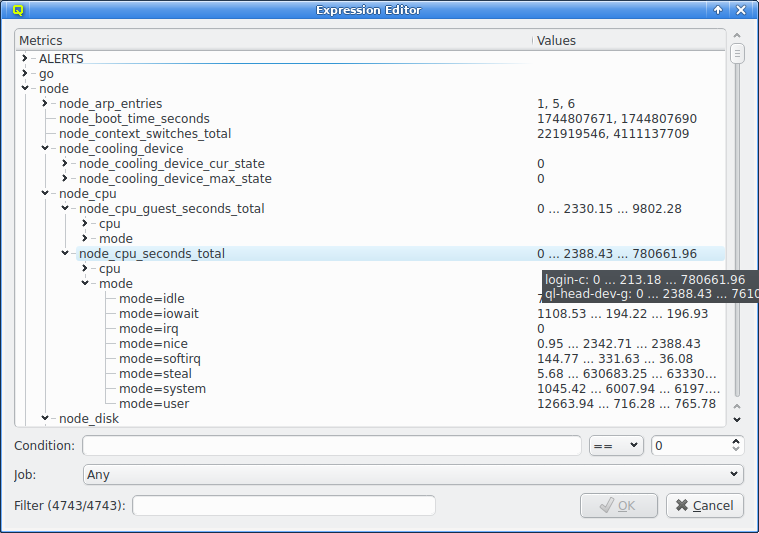The image size is (759, 533).
Task: Expand mode under node_cpu_guest_seconds_total
Action: point(85,238)
